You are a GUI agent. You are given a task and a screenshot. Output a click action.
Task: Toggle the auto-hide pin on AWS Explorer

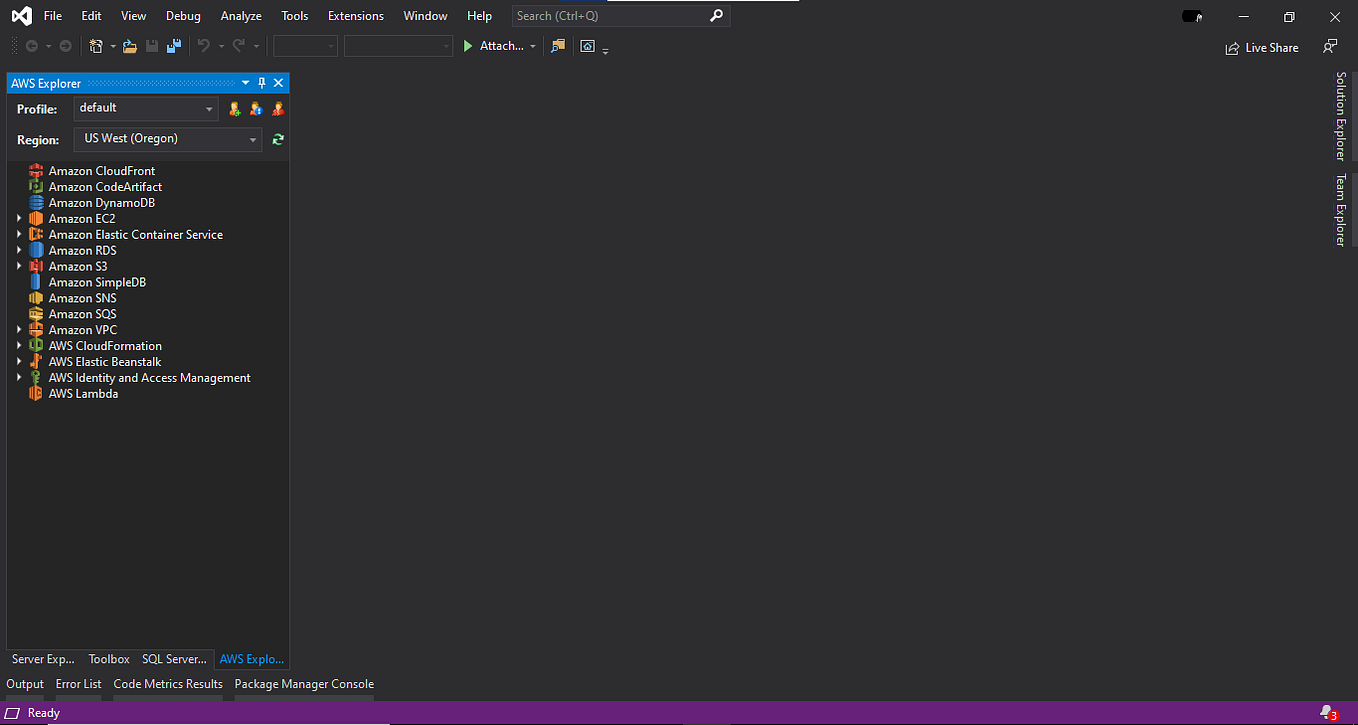click(x=261, y=83)
